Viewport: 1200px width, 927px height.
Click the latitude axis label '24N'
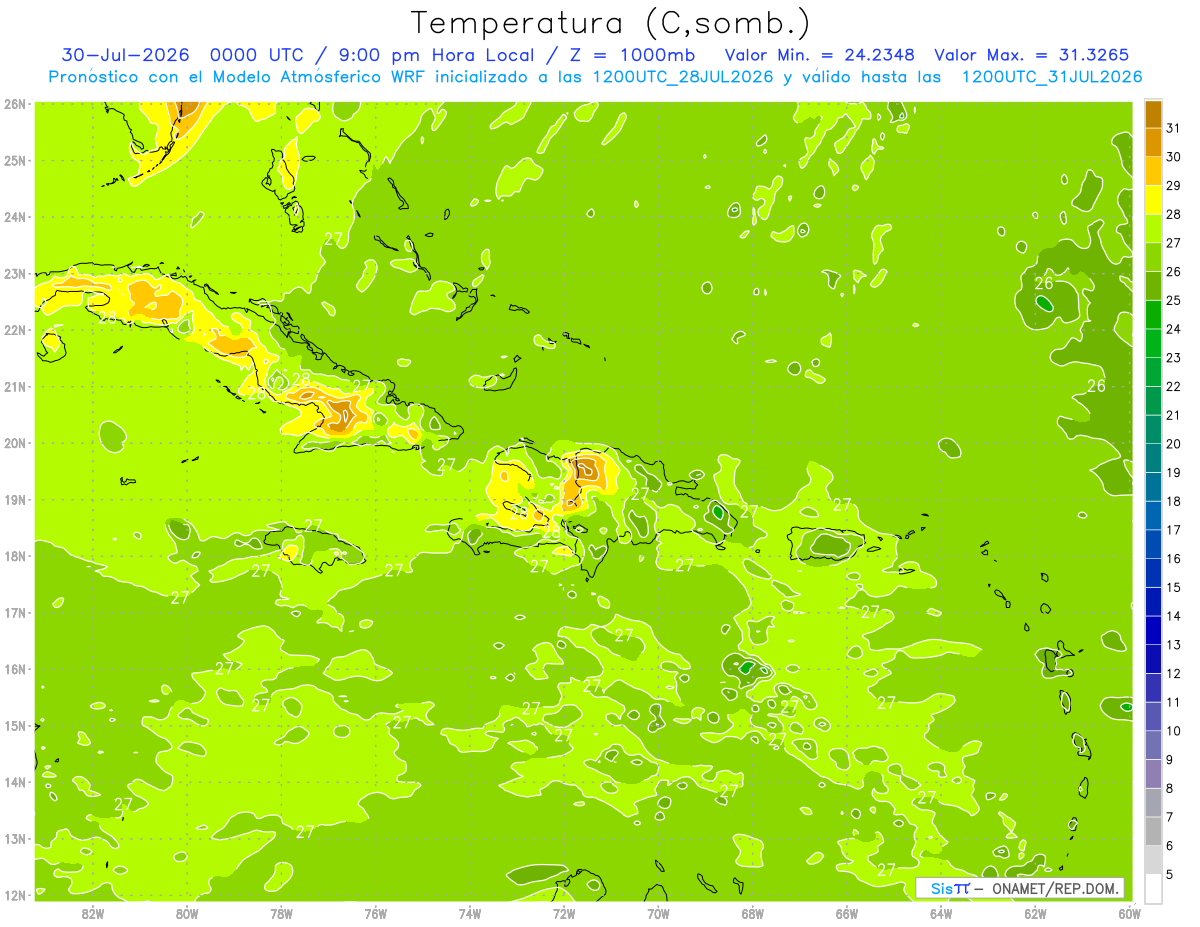pyautogui.click(x=15, y=217)
